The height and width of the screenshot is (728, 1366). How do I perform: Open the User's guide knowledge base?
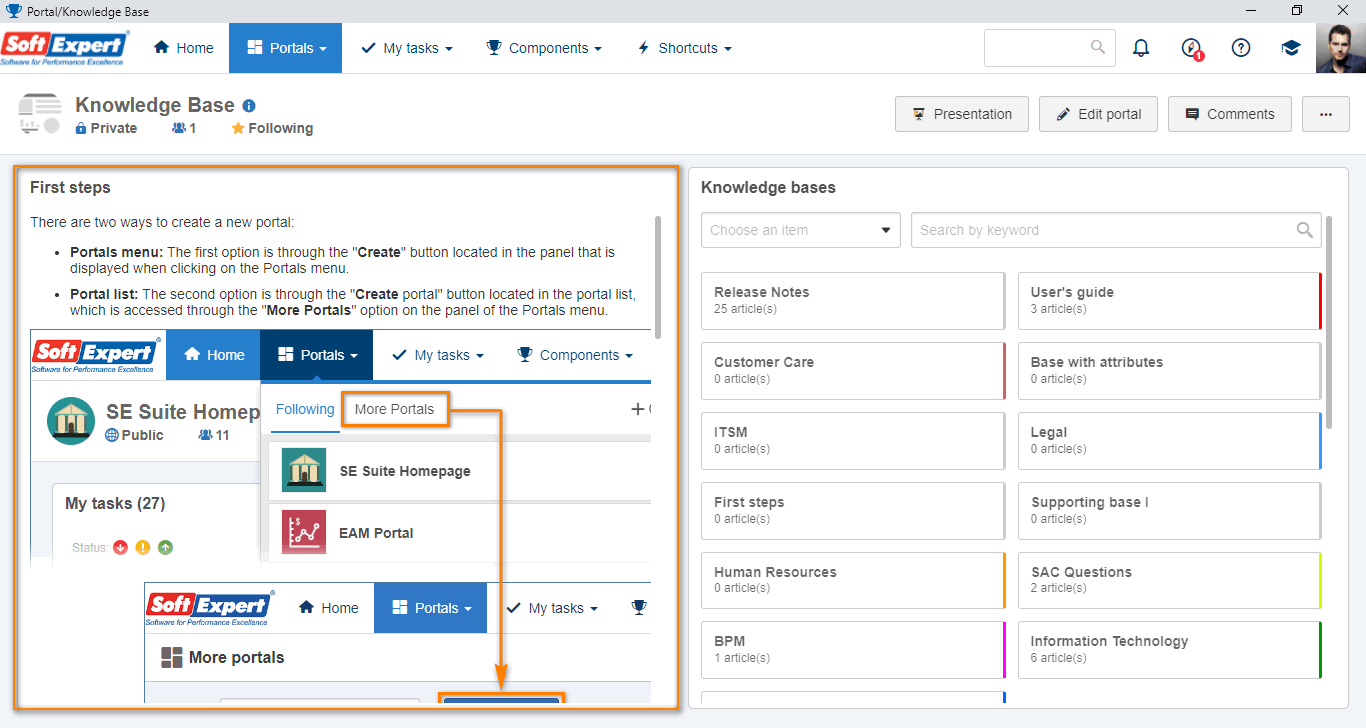point(1170,301)
